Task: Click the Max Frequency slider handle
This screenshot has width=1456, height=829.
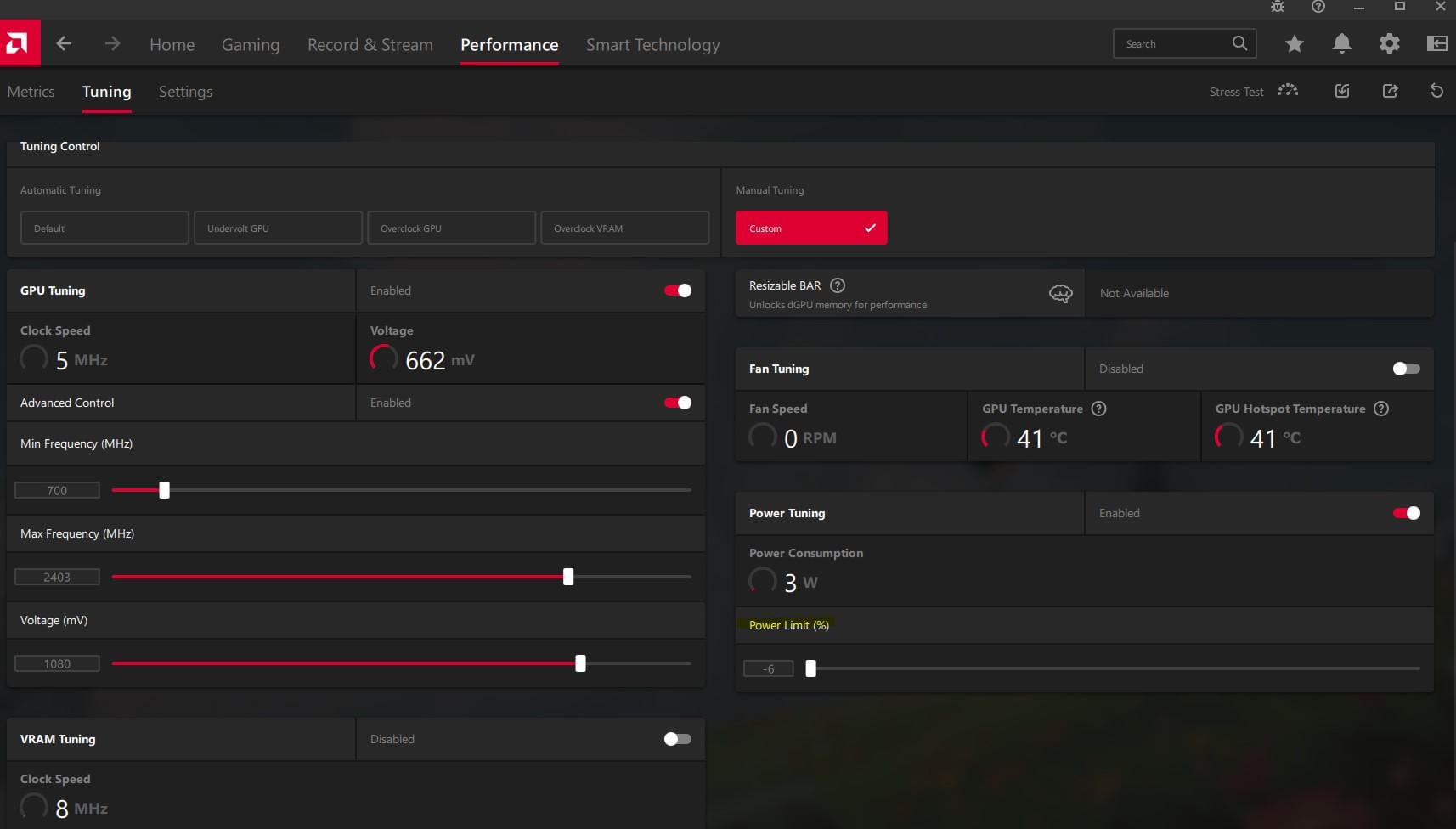Action: [x=568, y=577]
